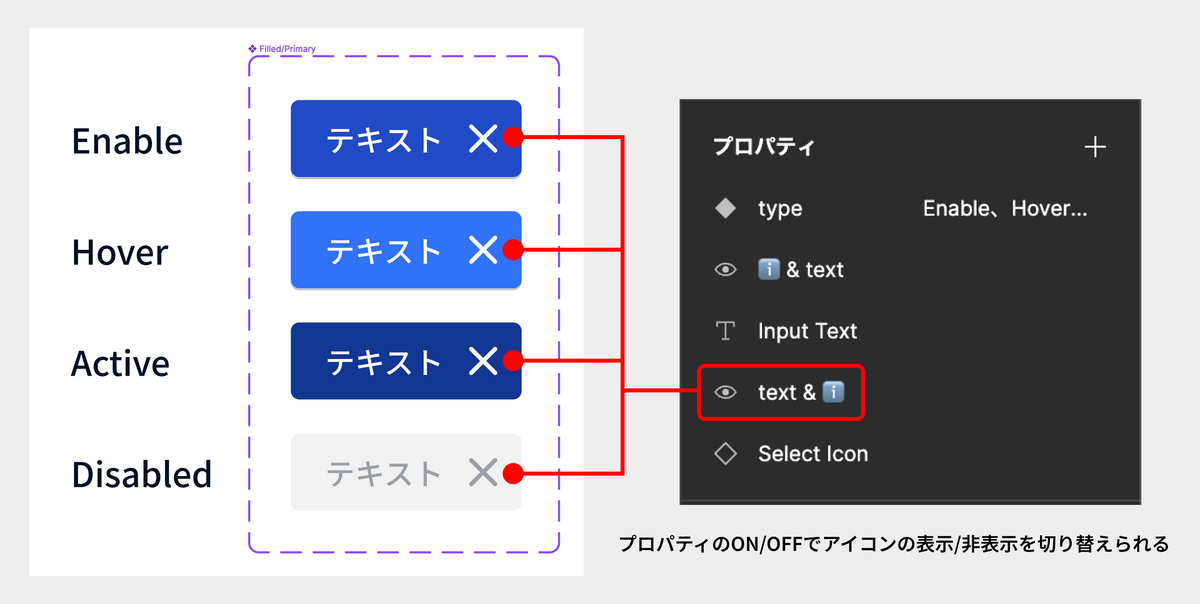Click the diamond icon beside type
Viewport: 1200px width, 604px height.
click(x=726, y=208)
